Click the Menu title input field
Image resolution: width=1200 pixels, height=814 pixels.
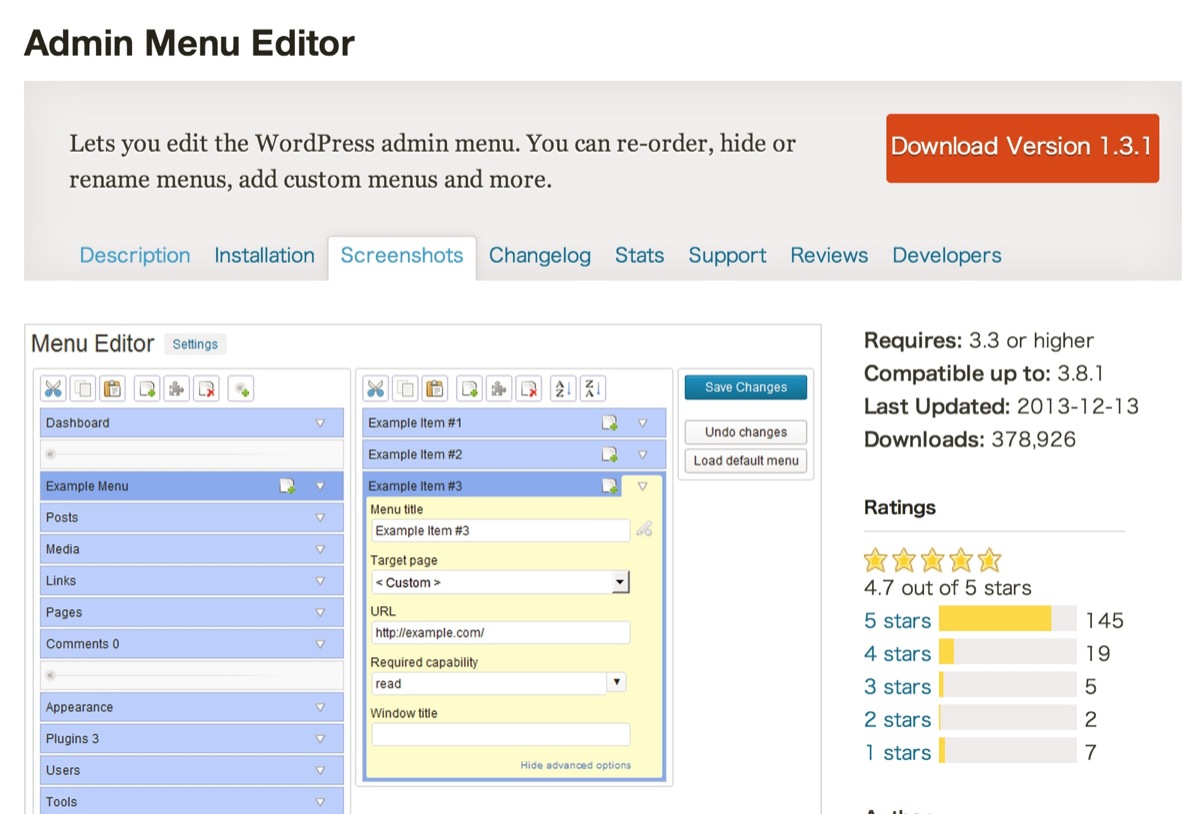[x=501, y=531]
